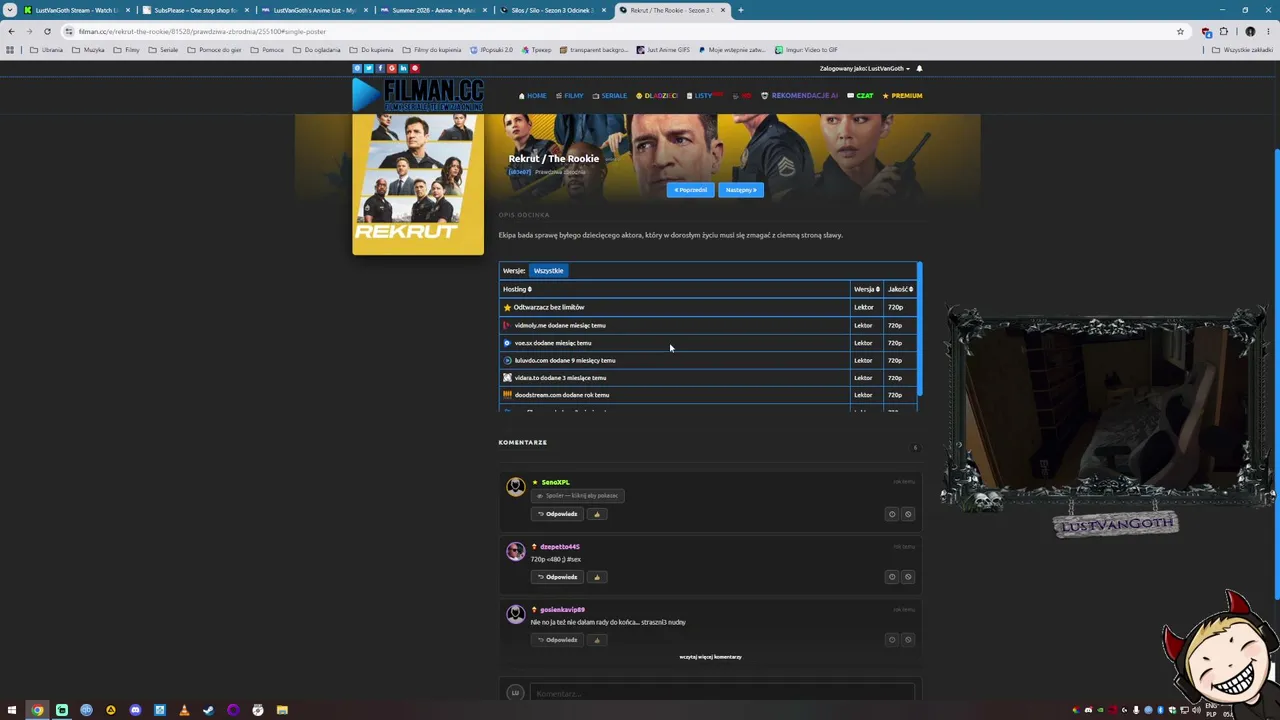Screen dimensions: 1280x720
Task: Click the Rekrut poster thumbnail
Action: (418, 185)
